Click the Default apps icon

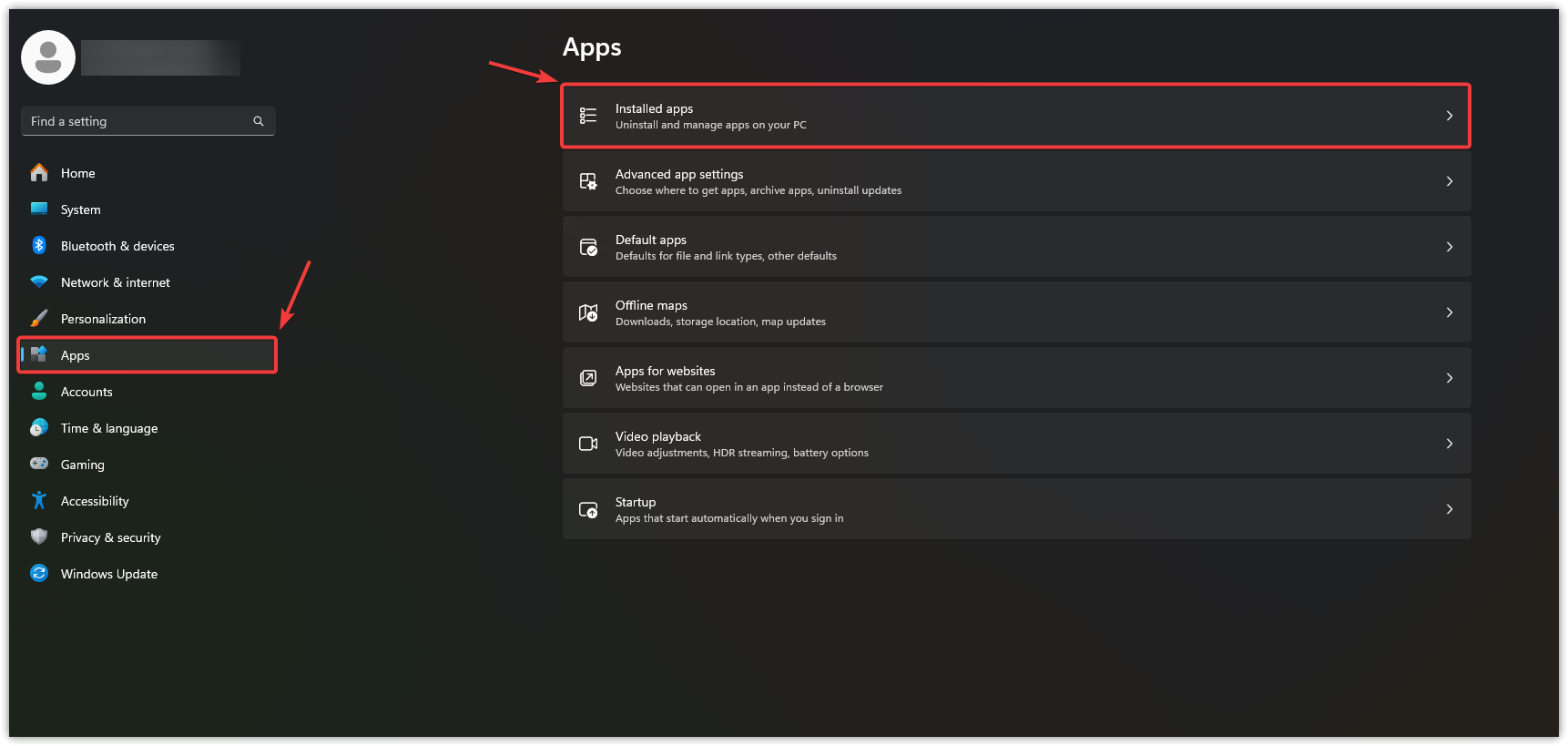coord(588,247)
